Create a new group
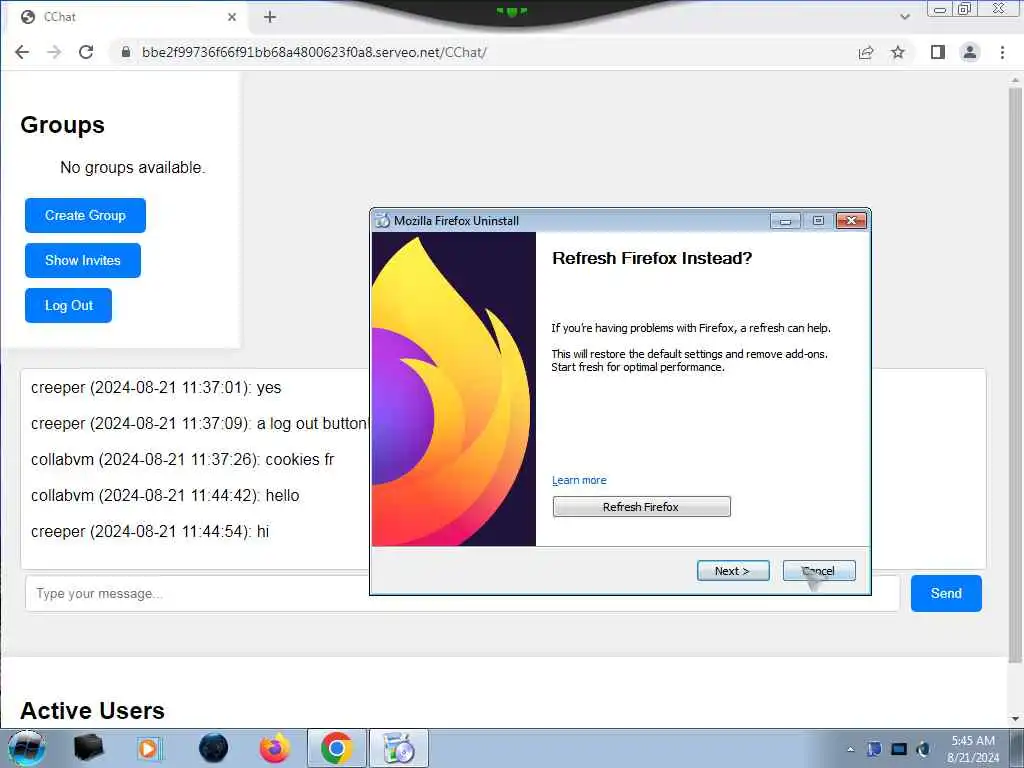The height and width of the screenshot is (768, 1024). pyautogui.click(x=85, y=216)
